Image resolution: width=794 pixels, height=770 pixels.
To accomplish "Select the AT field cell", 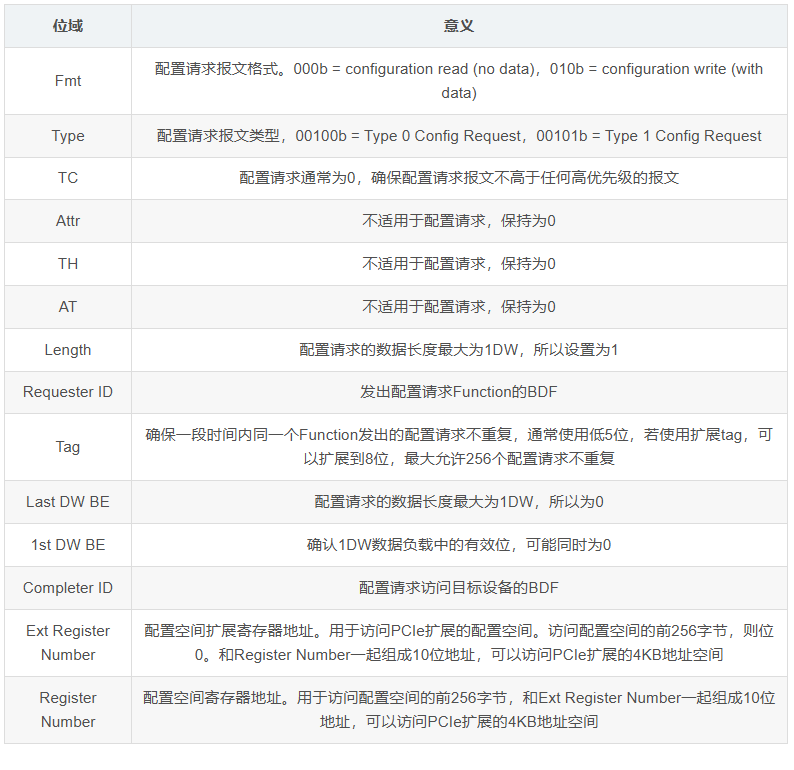I will [68, 307].
